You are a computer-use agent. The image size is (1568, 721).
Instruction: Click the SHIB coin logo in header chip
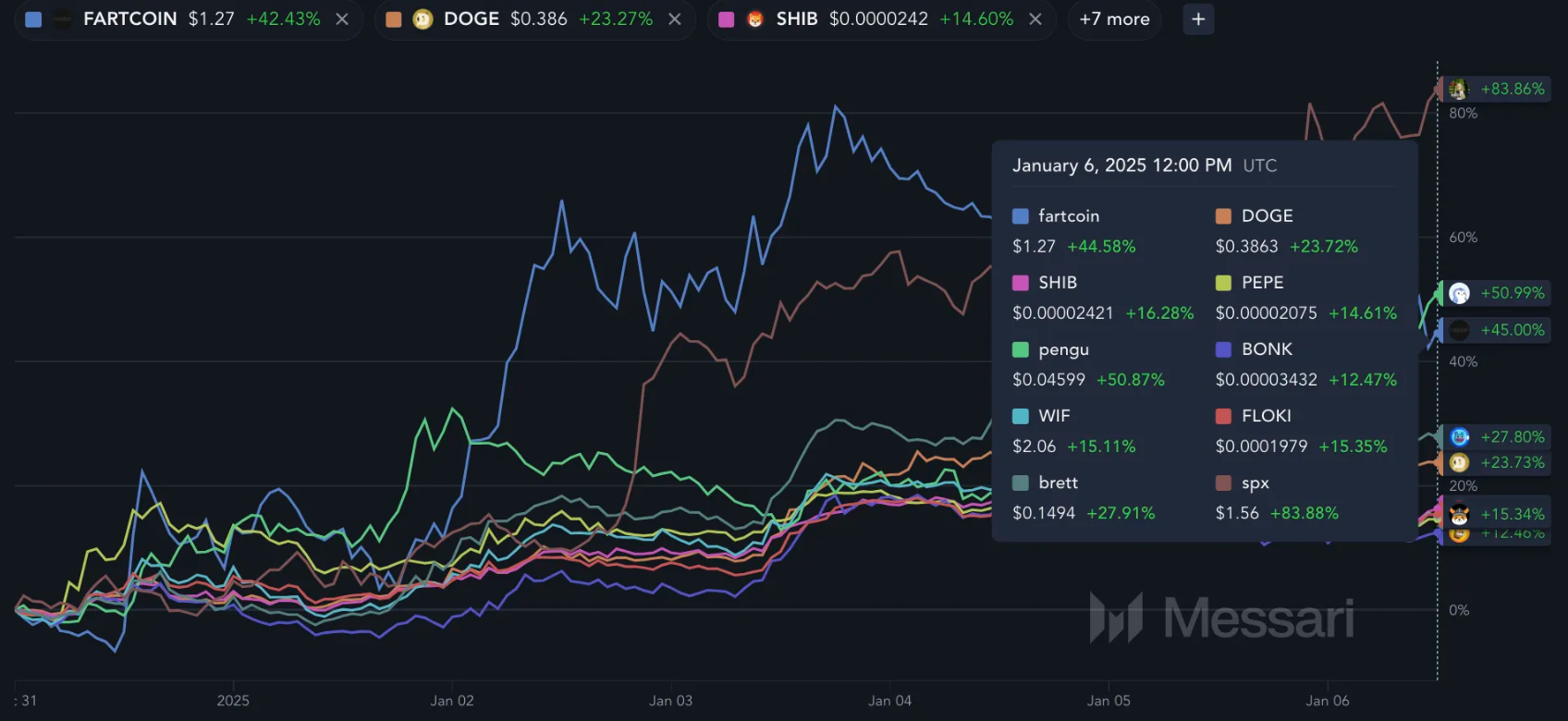[x=755, y=19]
